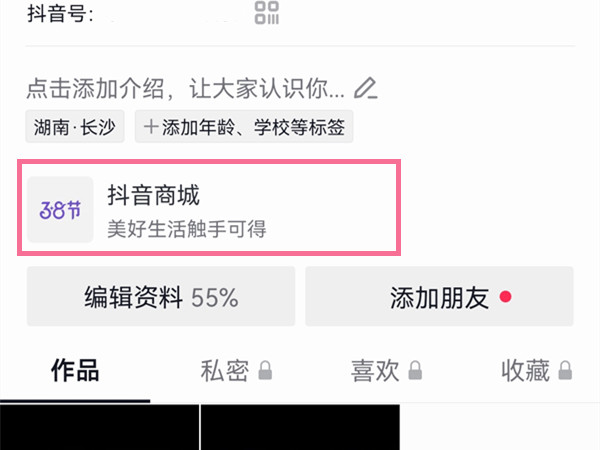Select the 湖南·长沙 location tag
This screenshot has height=450, width=600.
click(x=75, y=127)
